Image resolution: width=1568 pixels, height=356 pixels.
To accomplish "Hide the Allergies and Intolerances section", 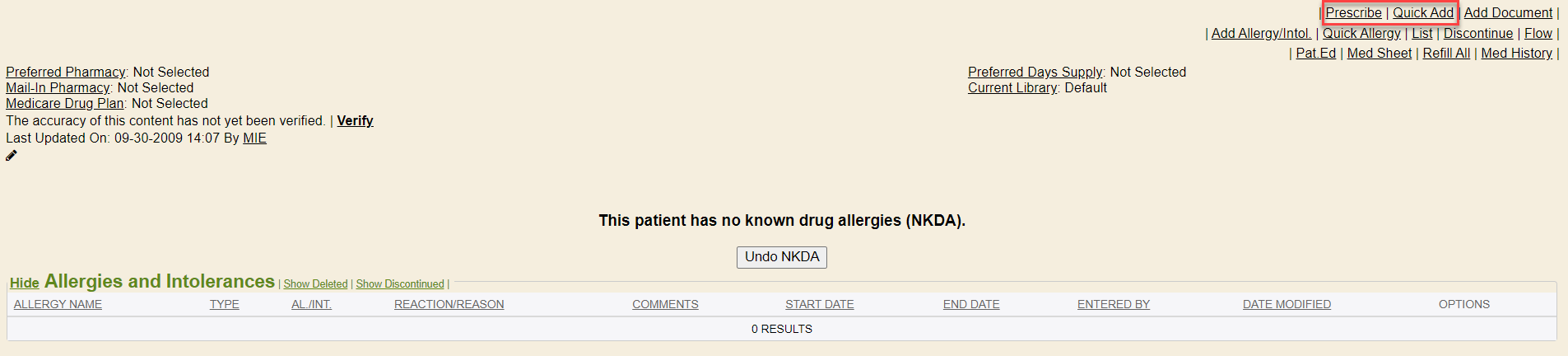I will (25, 283).
